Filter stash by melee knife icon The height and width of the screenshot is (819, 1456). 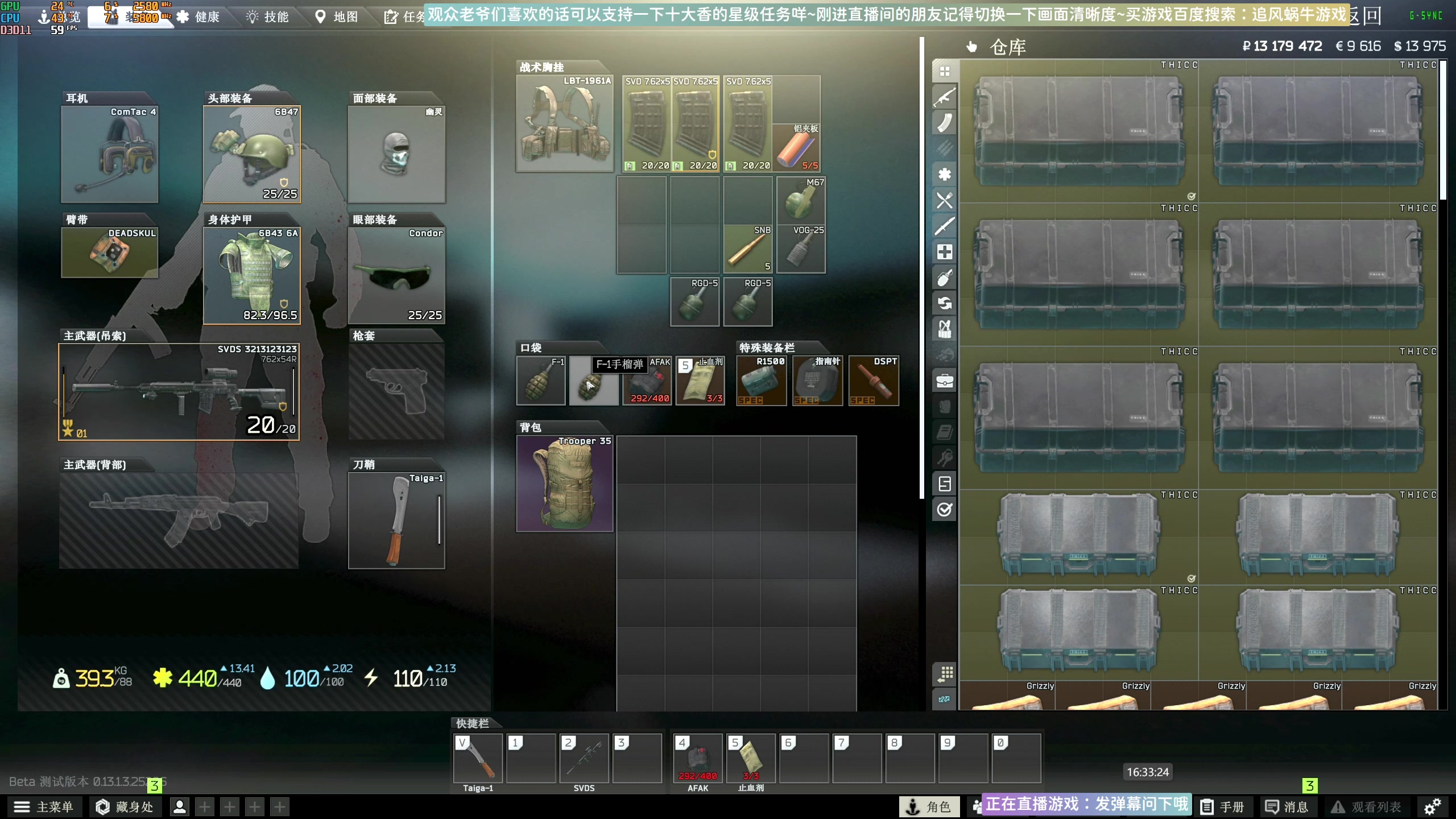pos(944,226)
